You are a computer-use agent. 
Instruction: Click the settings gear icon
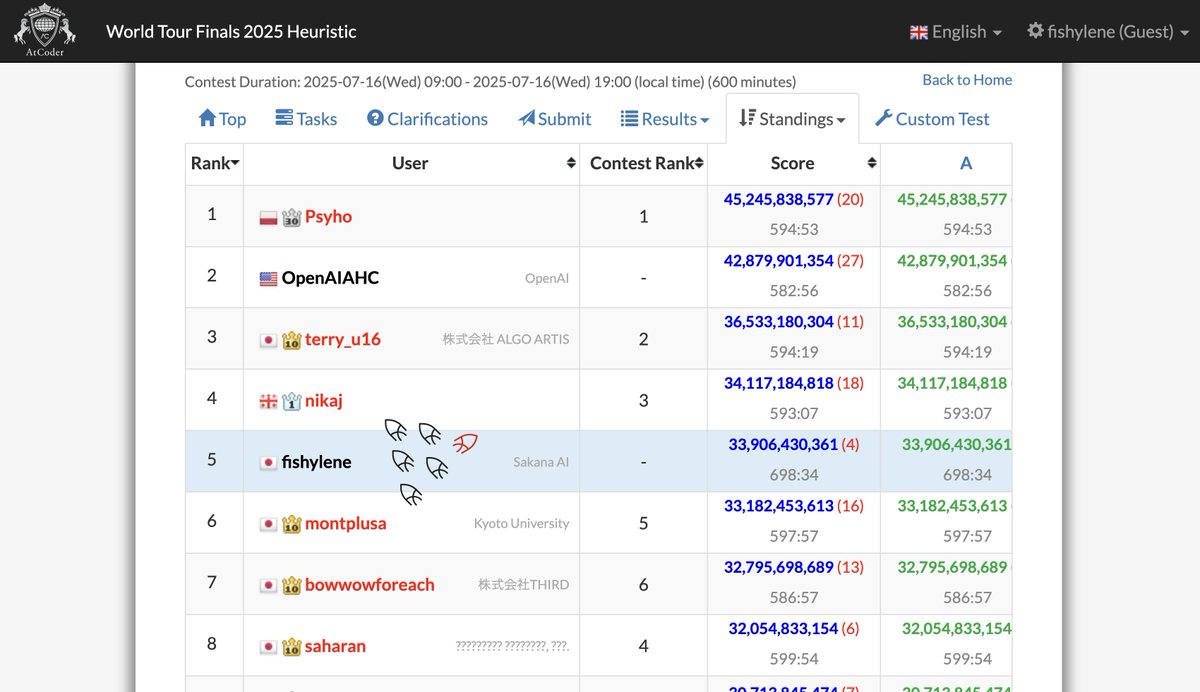tap(1035, 31)
